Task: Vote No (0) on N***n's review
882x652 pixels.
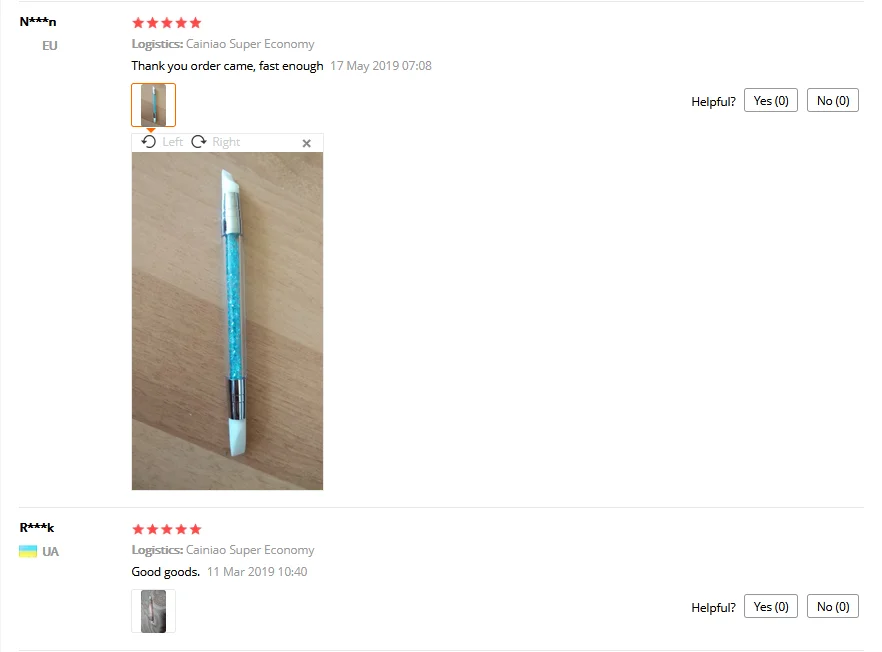Action: coord(832,101)
